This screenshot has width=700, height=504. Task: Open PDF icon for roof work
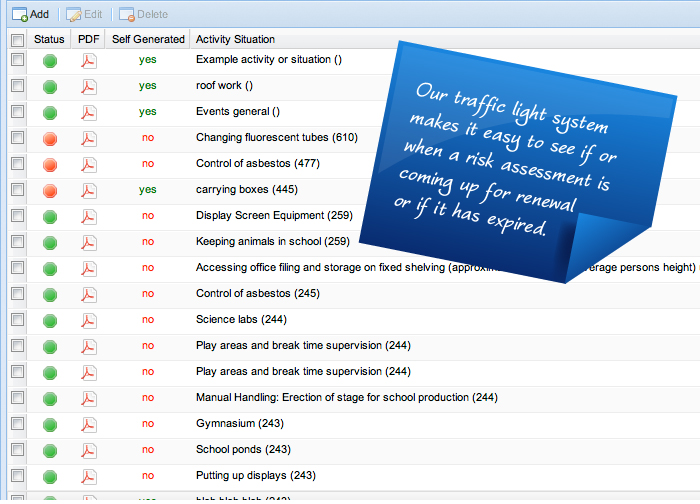[x=88, y=87]
